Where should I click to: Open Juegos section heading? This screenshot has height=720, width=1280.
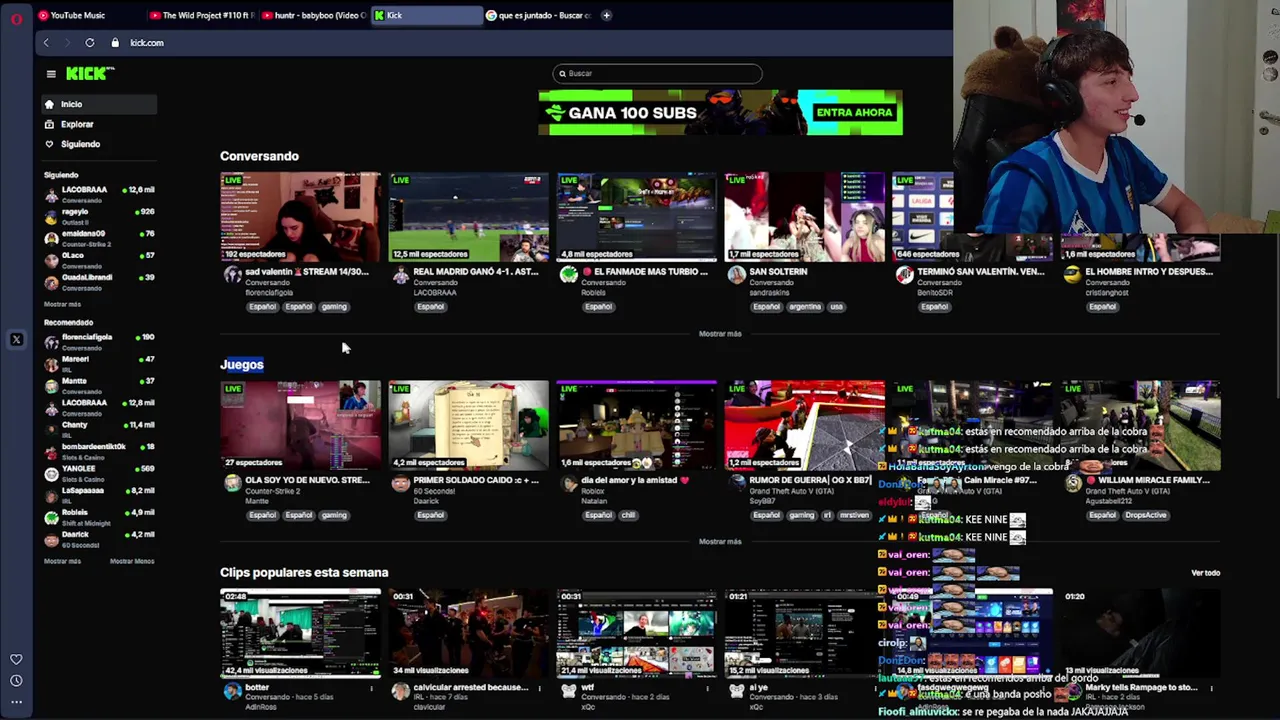242,365
